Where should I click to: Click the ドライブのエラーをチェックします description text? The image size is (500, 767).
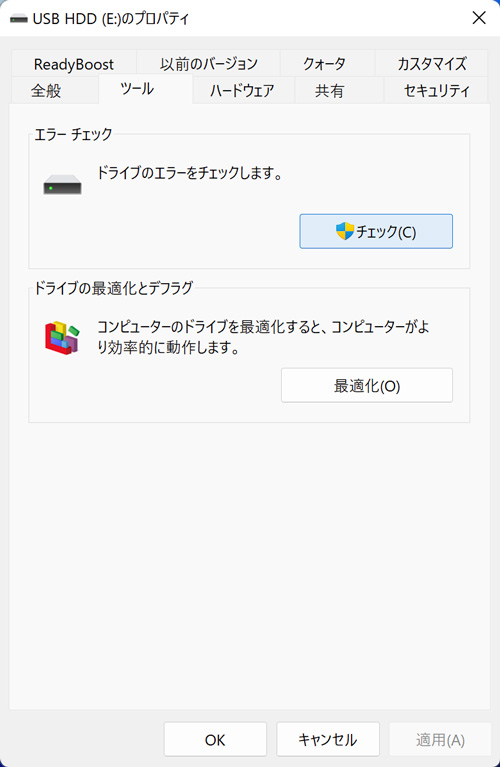(x=190, y=173)
